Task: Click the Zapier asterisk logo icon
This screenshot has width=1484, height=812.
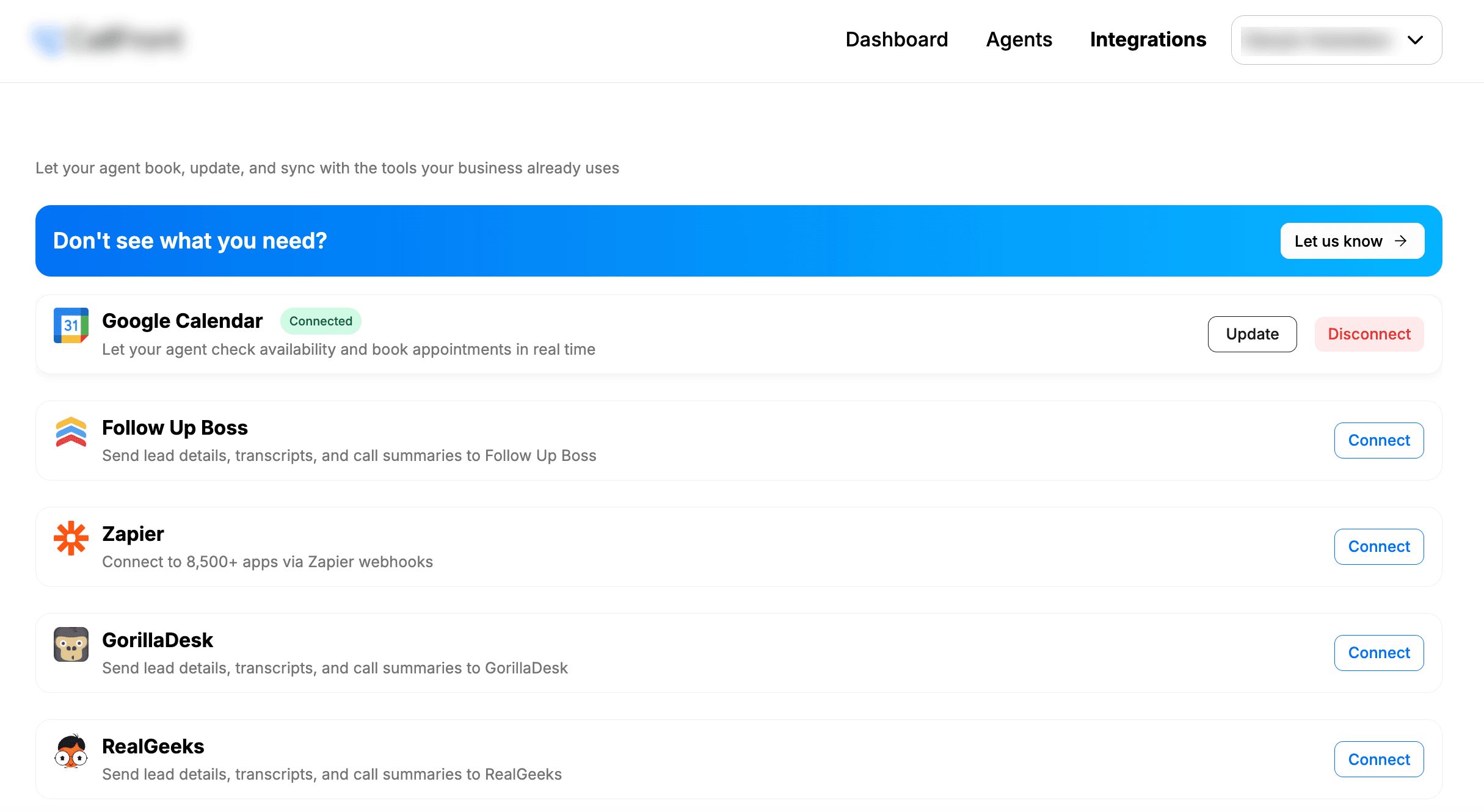Action: click(71, 538)
